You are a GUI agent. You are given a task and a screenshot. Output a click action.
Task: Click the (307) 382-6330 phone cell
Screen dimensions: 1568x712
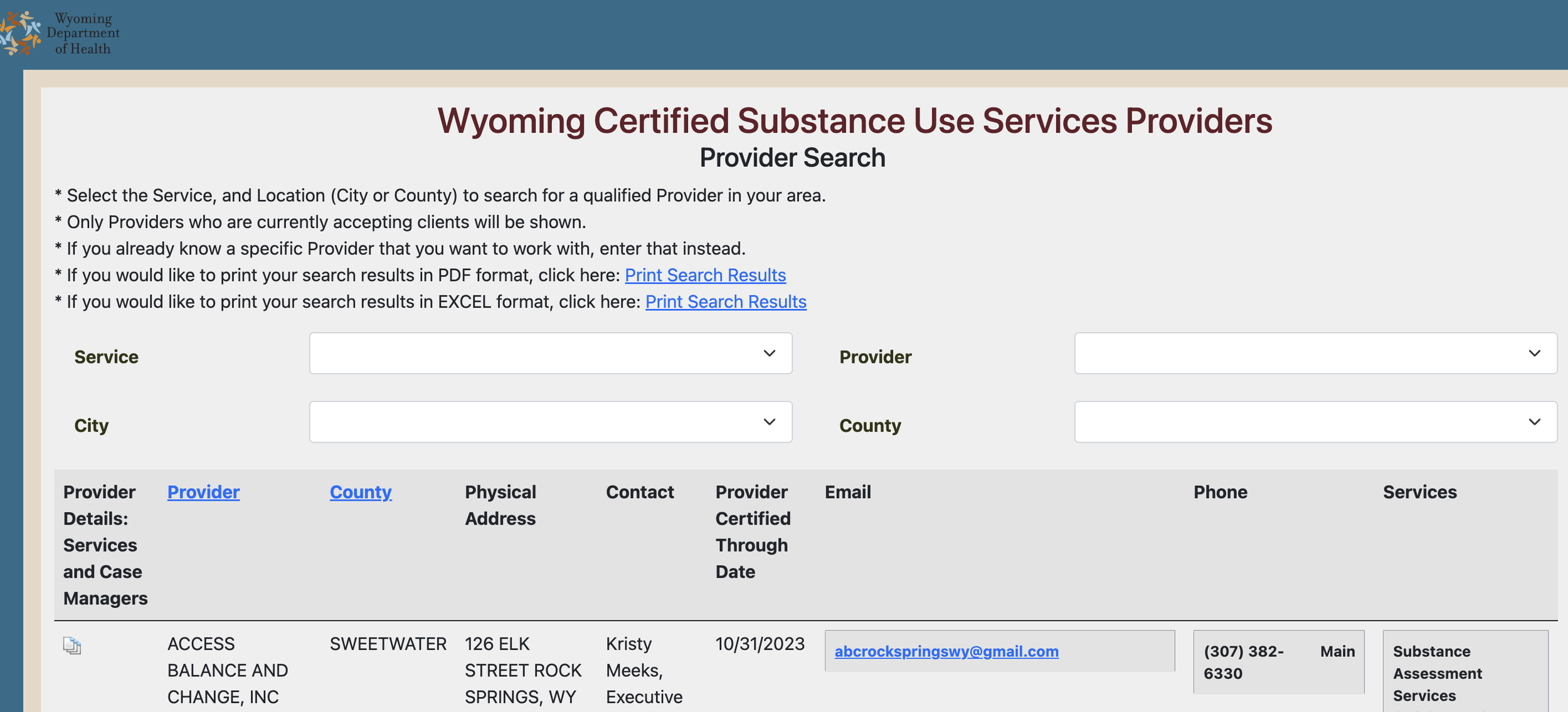point(1243,662)
